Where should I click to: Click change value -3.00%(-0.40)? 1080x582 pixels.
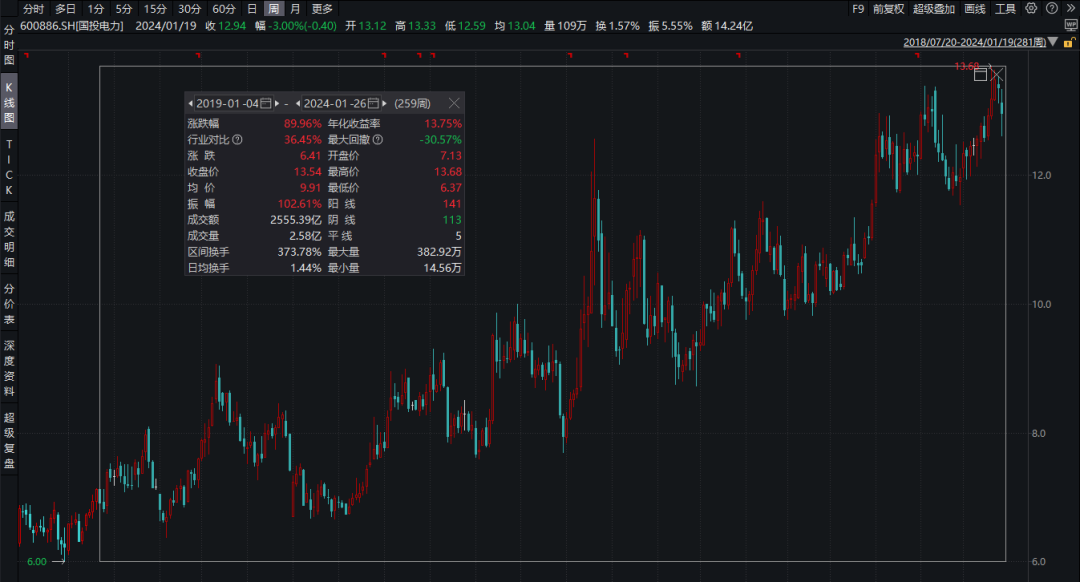(x=302, y=26)
